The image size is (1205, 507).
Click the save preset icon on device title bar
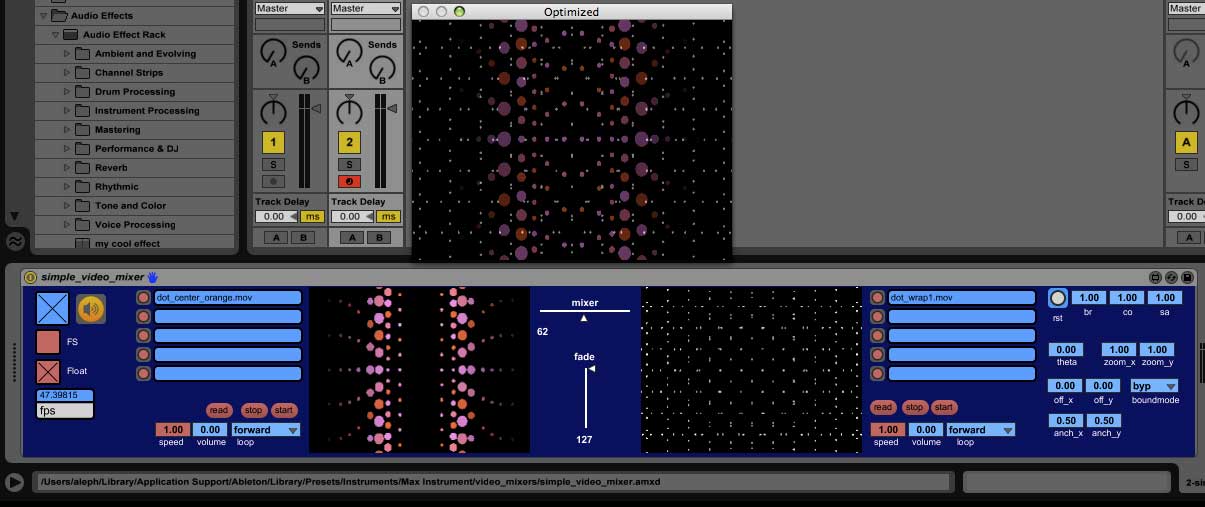(1187, 277)
